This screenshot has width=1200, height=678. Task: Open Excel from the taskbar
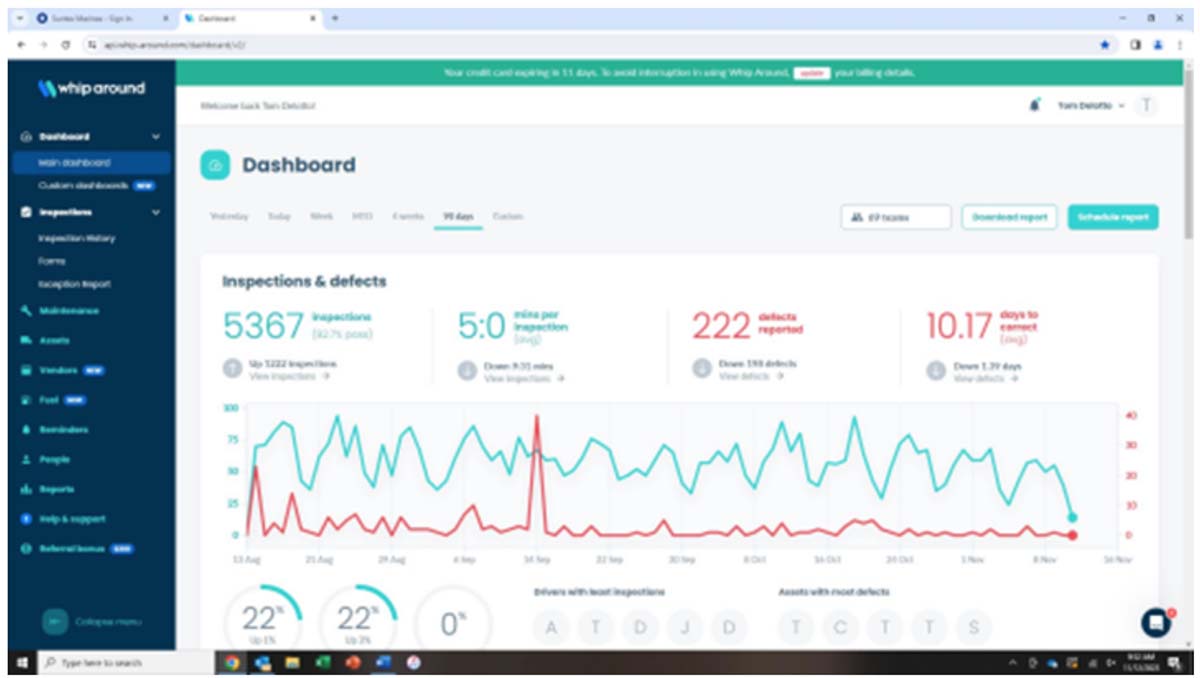[322, 663]
